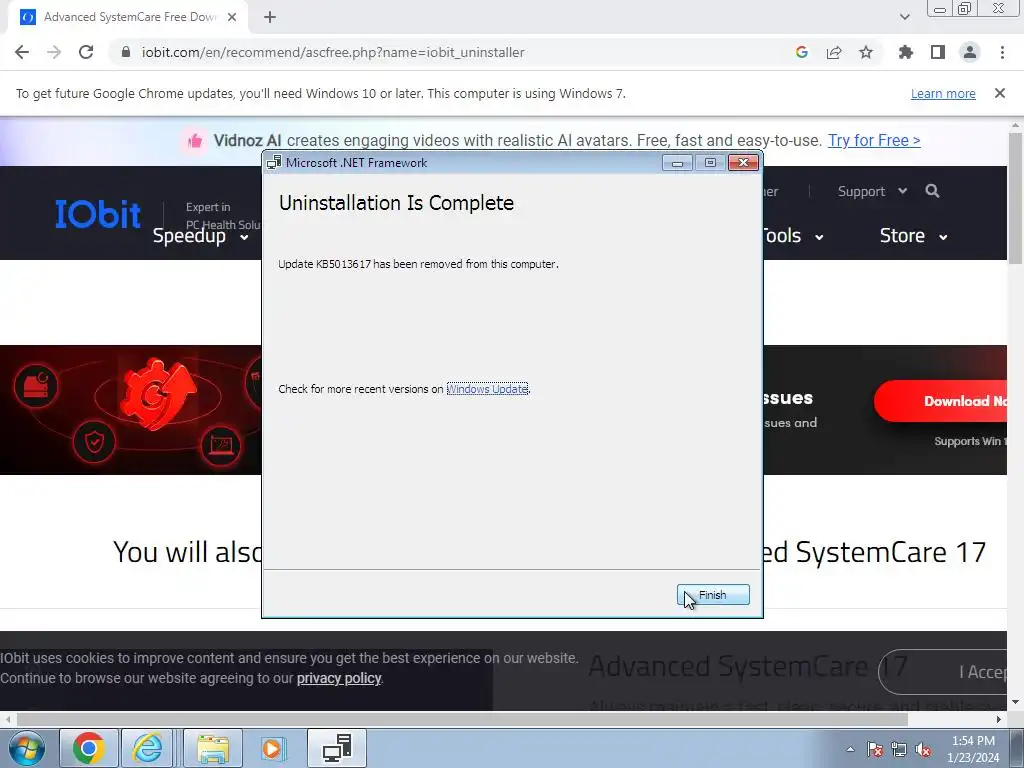Screen dimensions: 1024x768
Task: Click the Advanced SystemCare red gear graphic
Action: (x=157, y=393)
